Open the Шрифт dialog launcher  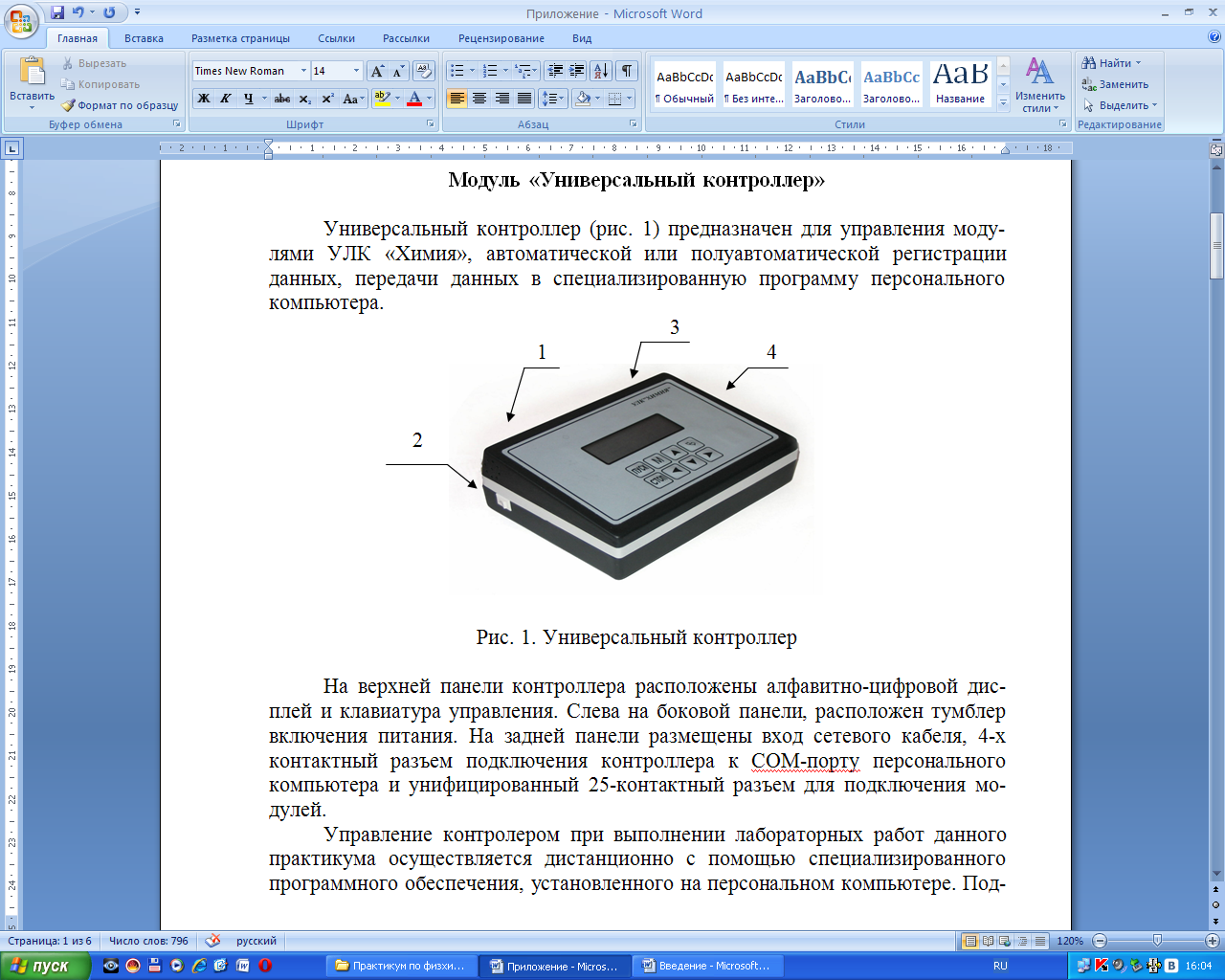431,124
